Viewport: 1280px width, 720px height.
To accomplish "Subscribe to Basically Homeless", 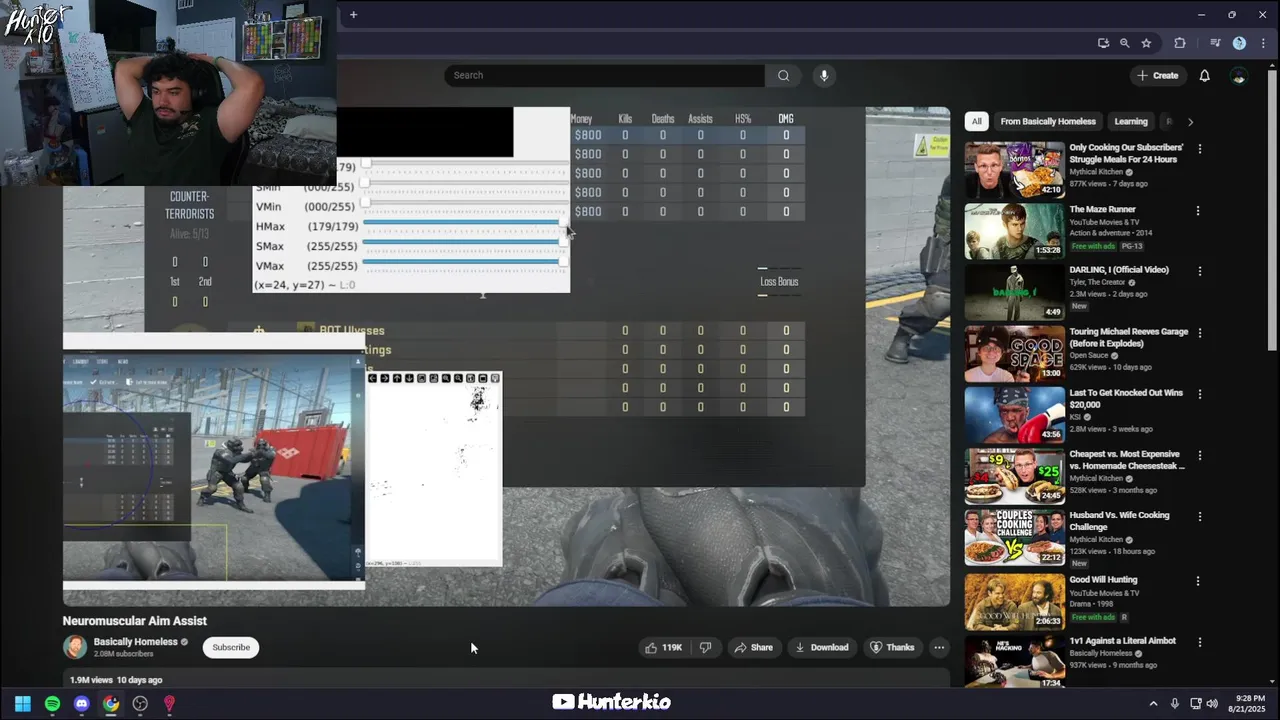I will (231, 647).
